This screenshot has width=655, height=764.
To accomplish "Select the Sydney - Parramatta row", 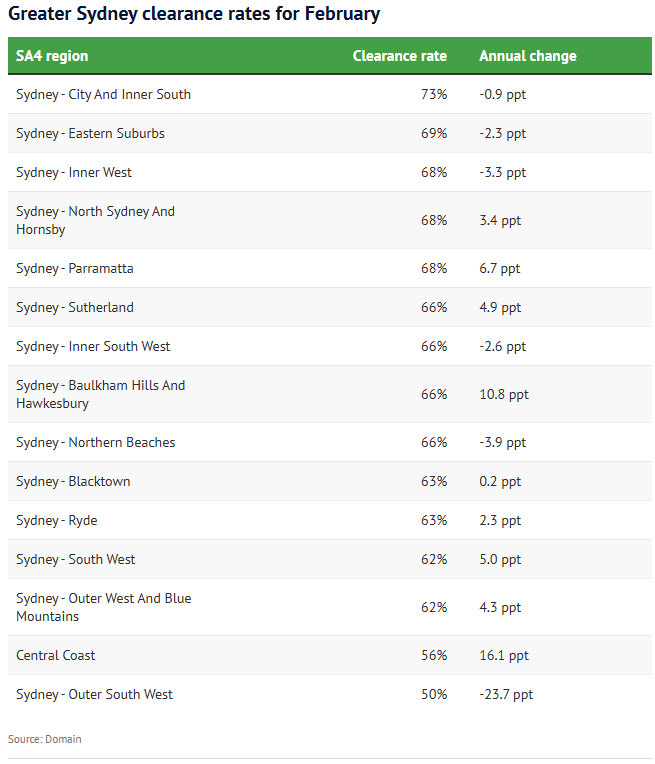I will pyautogui.click(x=329, y=268).
